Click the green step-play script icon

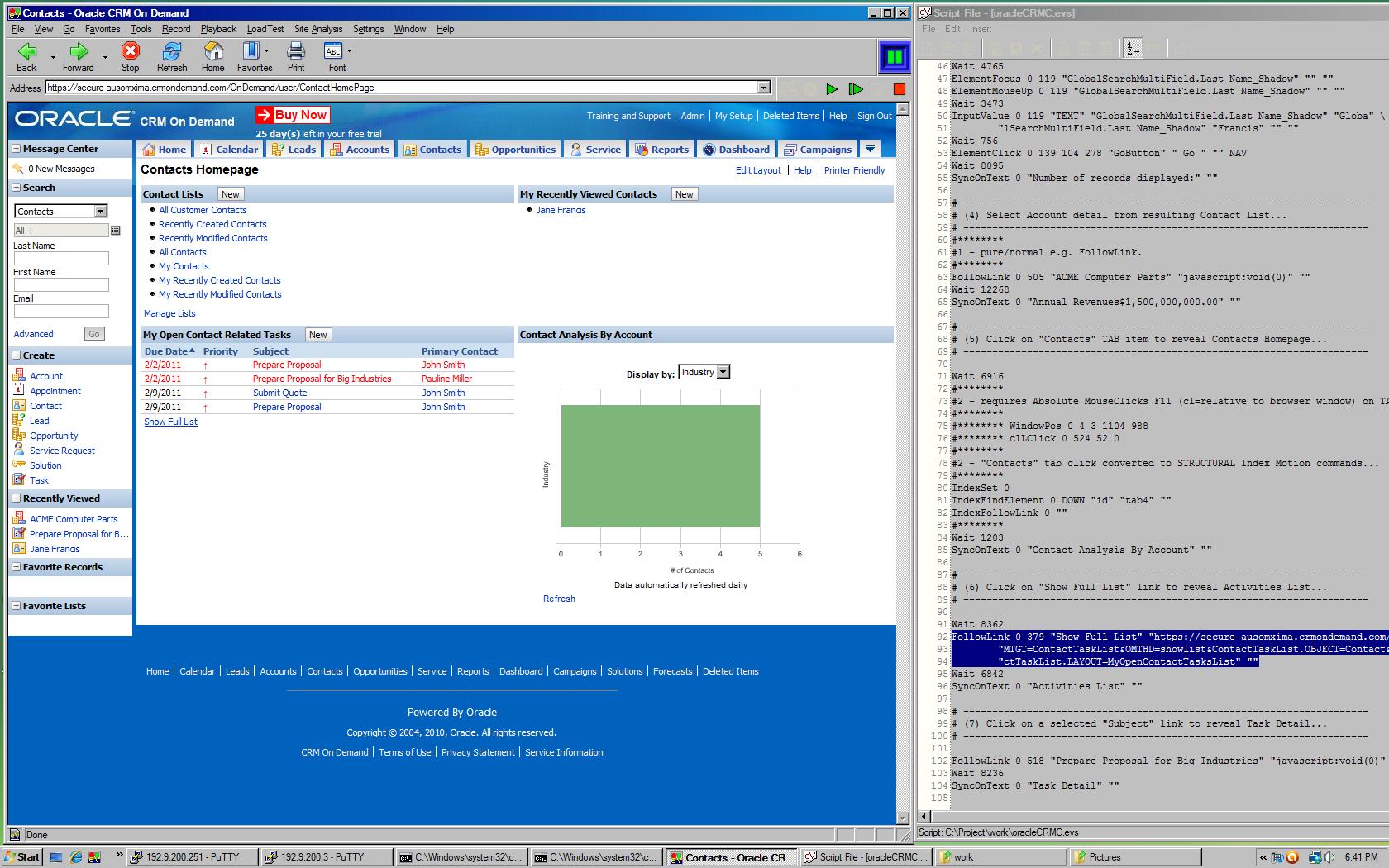(x=856, y=89)
